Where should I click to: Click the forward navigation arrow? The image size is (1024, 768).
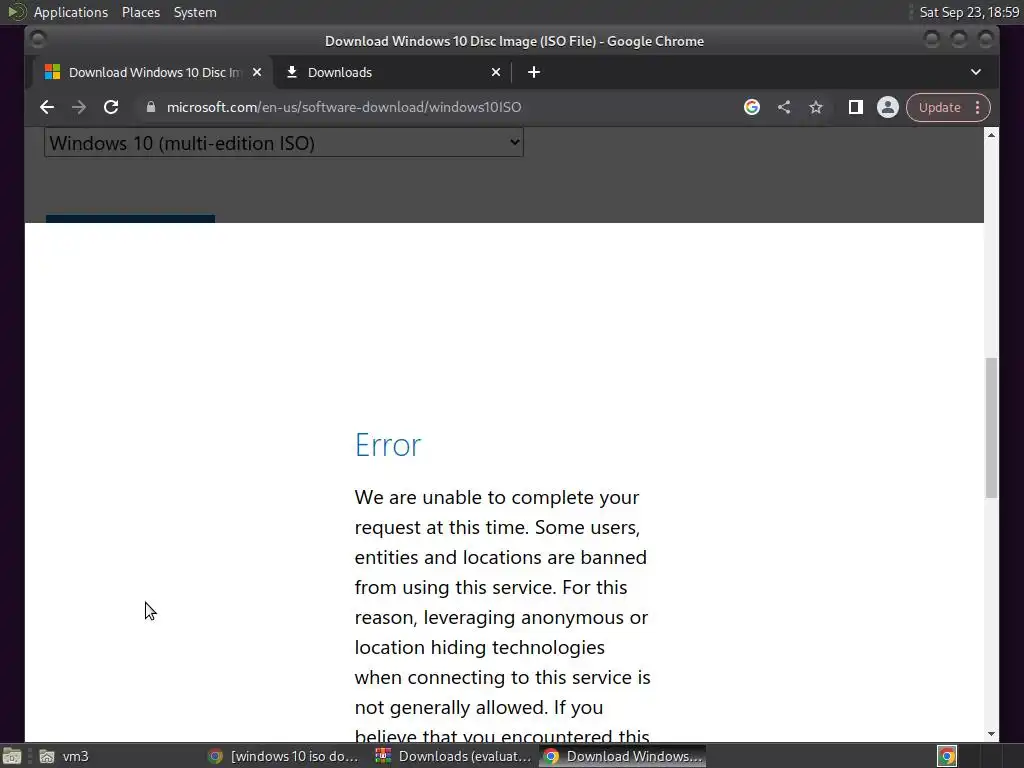[x=79, y=107]
